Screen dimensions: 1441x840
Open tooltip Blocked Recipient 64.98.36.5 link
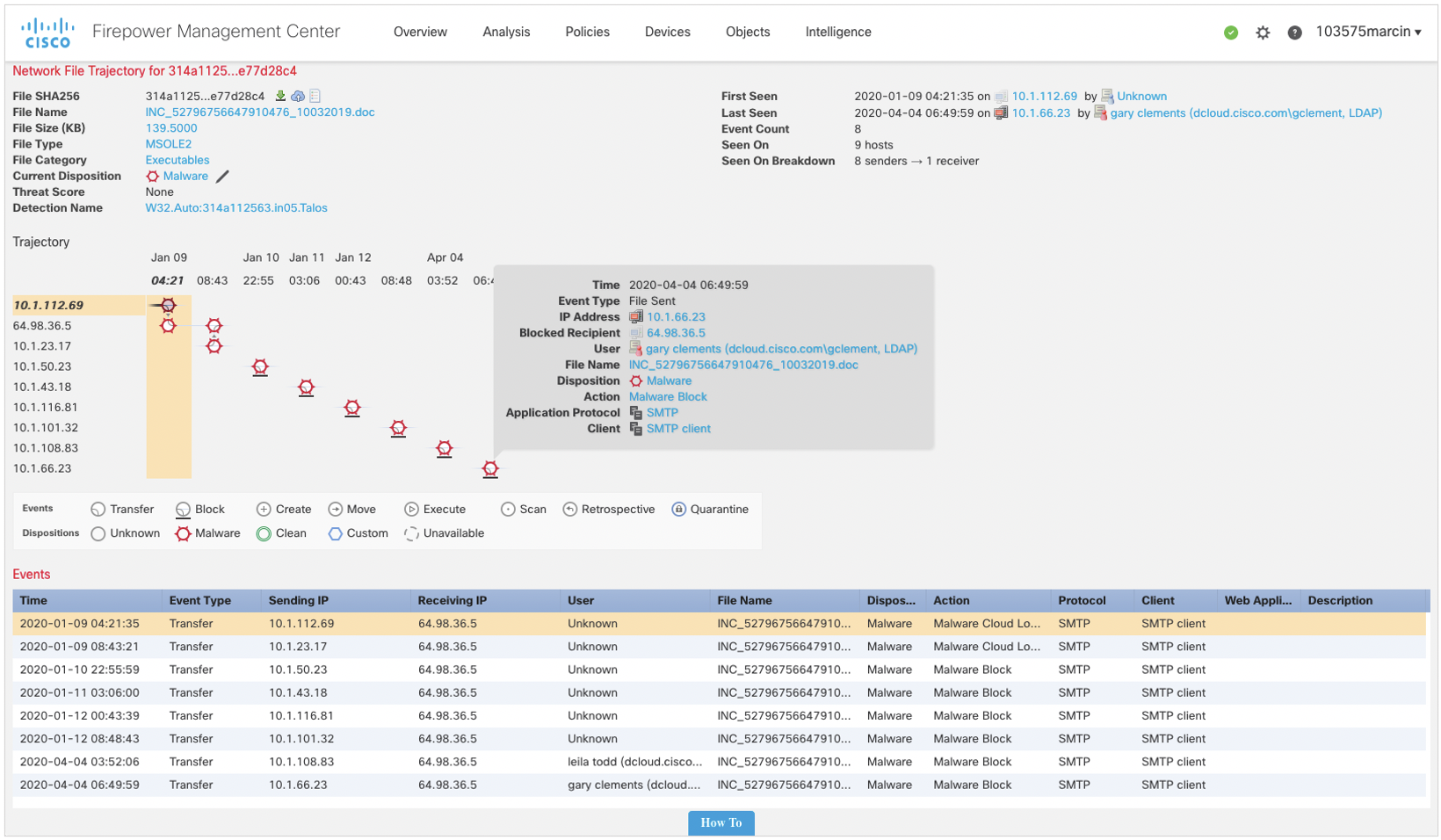click(676, 333)
